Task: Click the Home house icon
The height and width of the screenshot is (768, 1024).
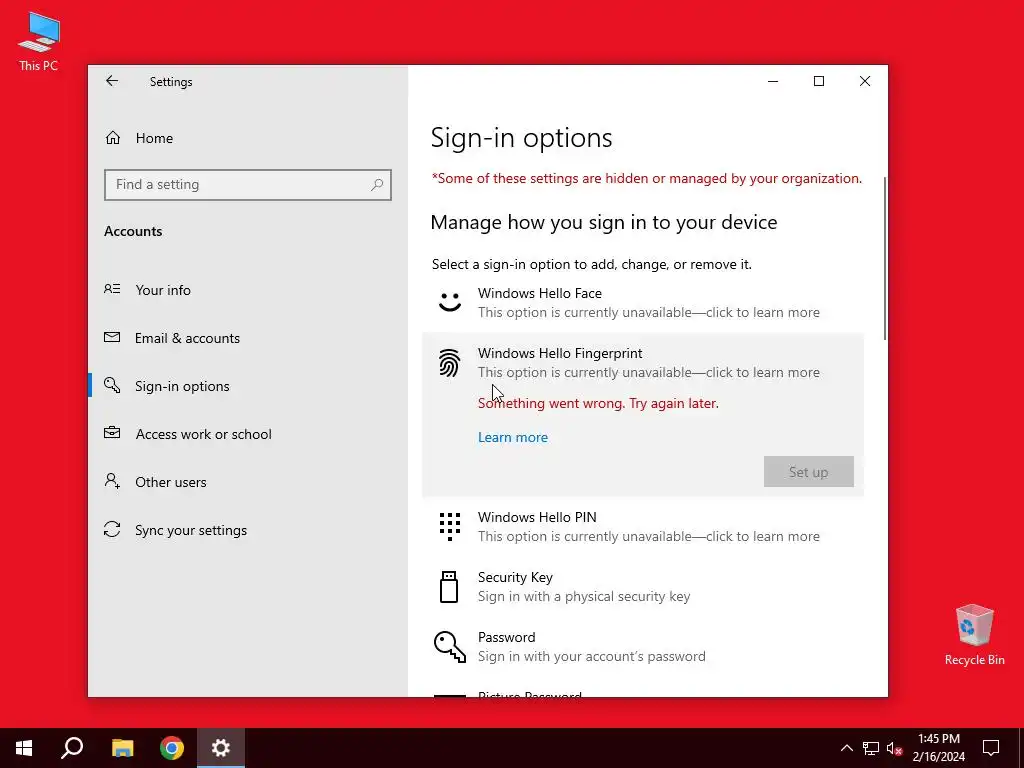Action: click(x=113, y=138)
